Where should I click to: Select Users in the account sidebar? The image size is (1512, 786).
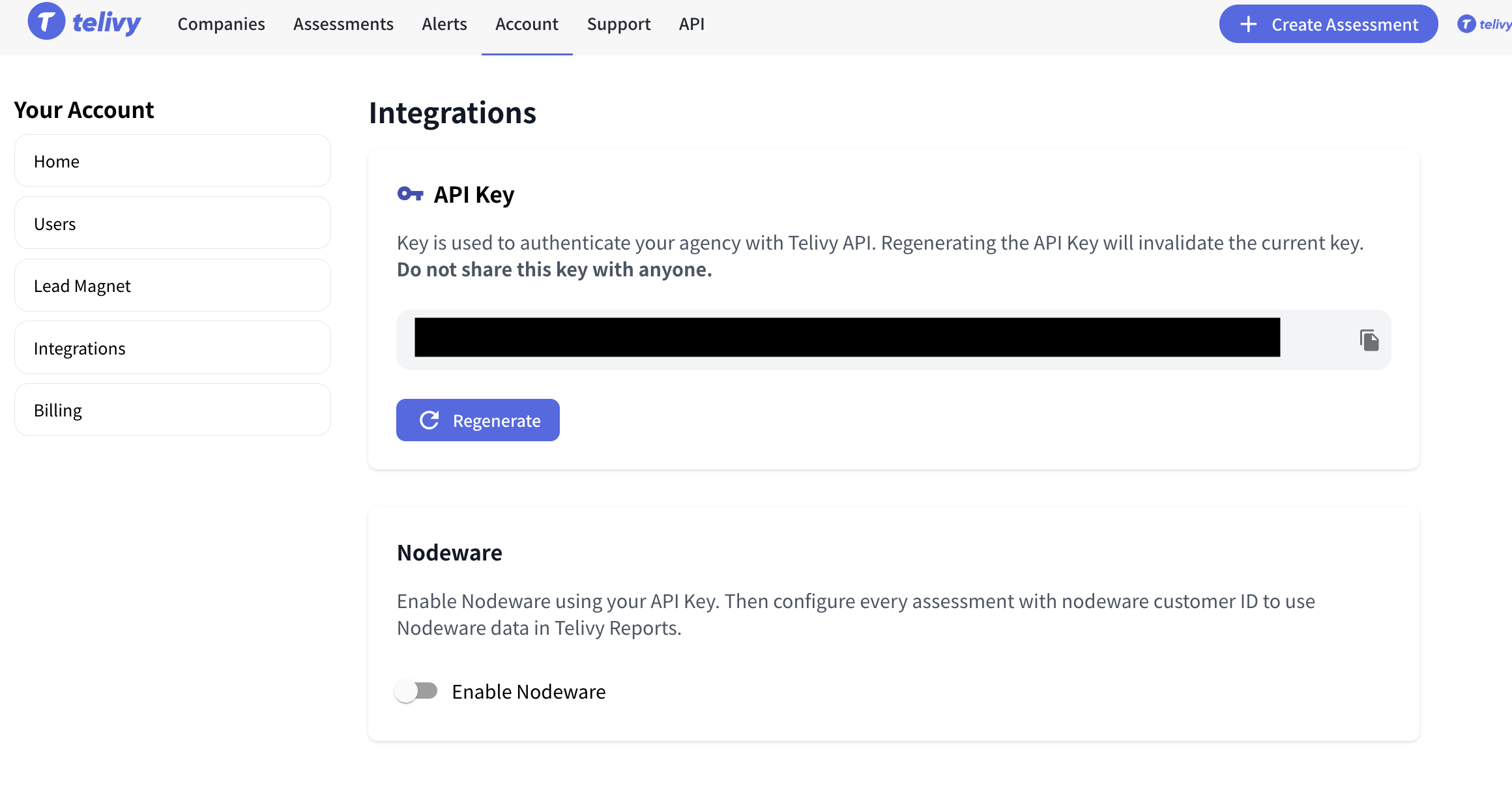pos(172,224)
